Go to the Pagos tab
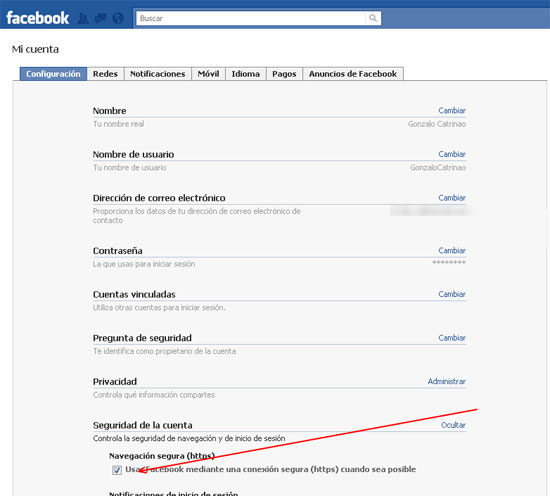This screenshot has height=496, width=550. 284,74
